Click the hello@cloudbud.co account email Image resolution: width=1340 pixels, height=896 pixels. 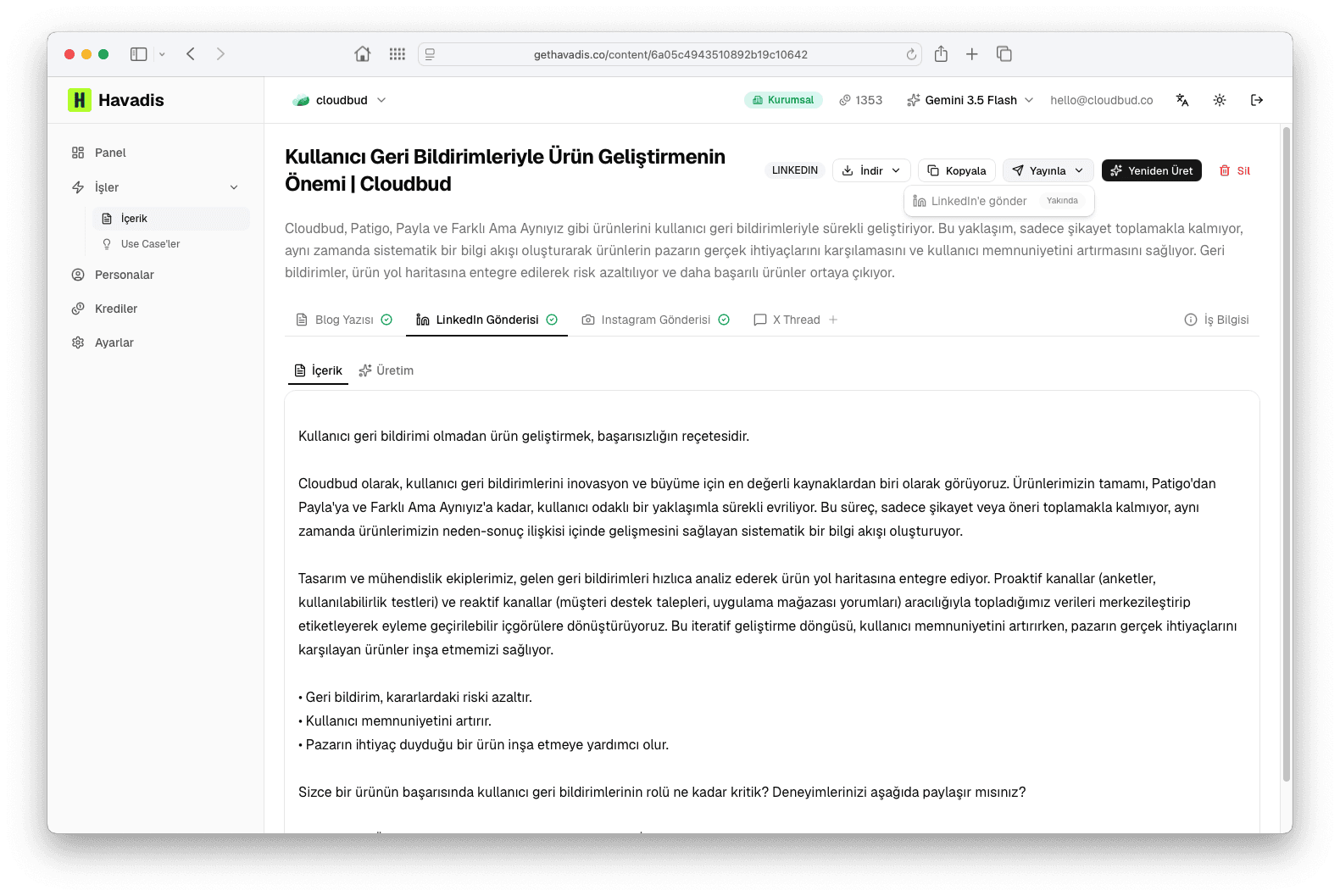(1101, 100)
